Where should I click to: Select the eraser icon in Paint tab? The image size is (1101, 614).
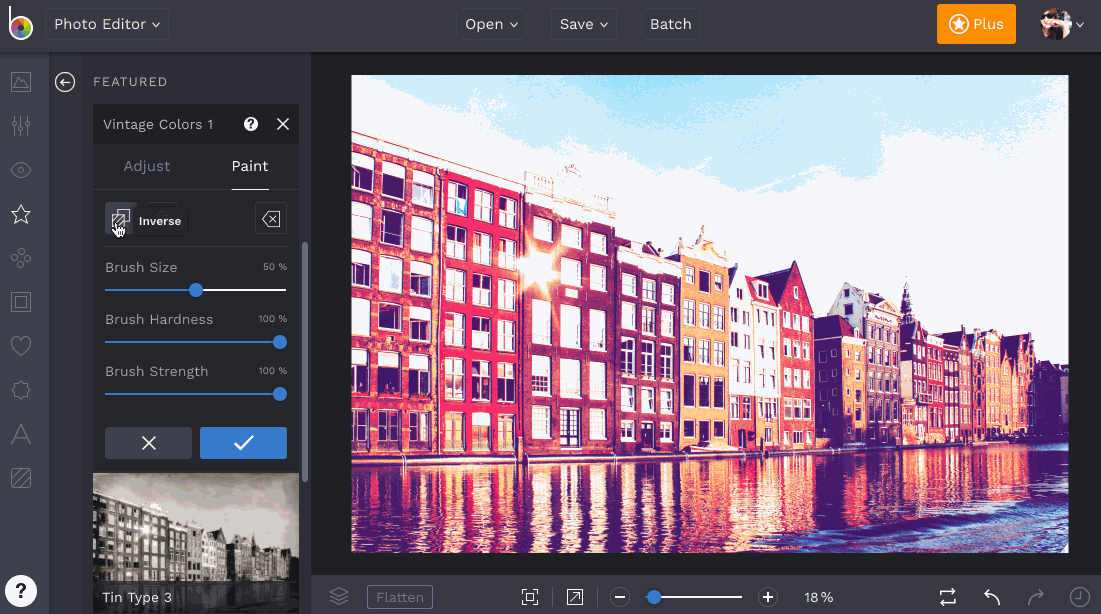tap(270, 218)
